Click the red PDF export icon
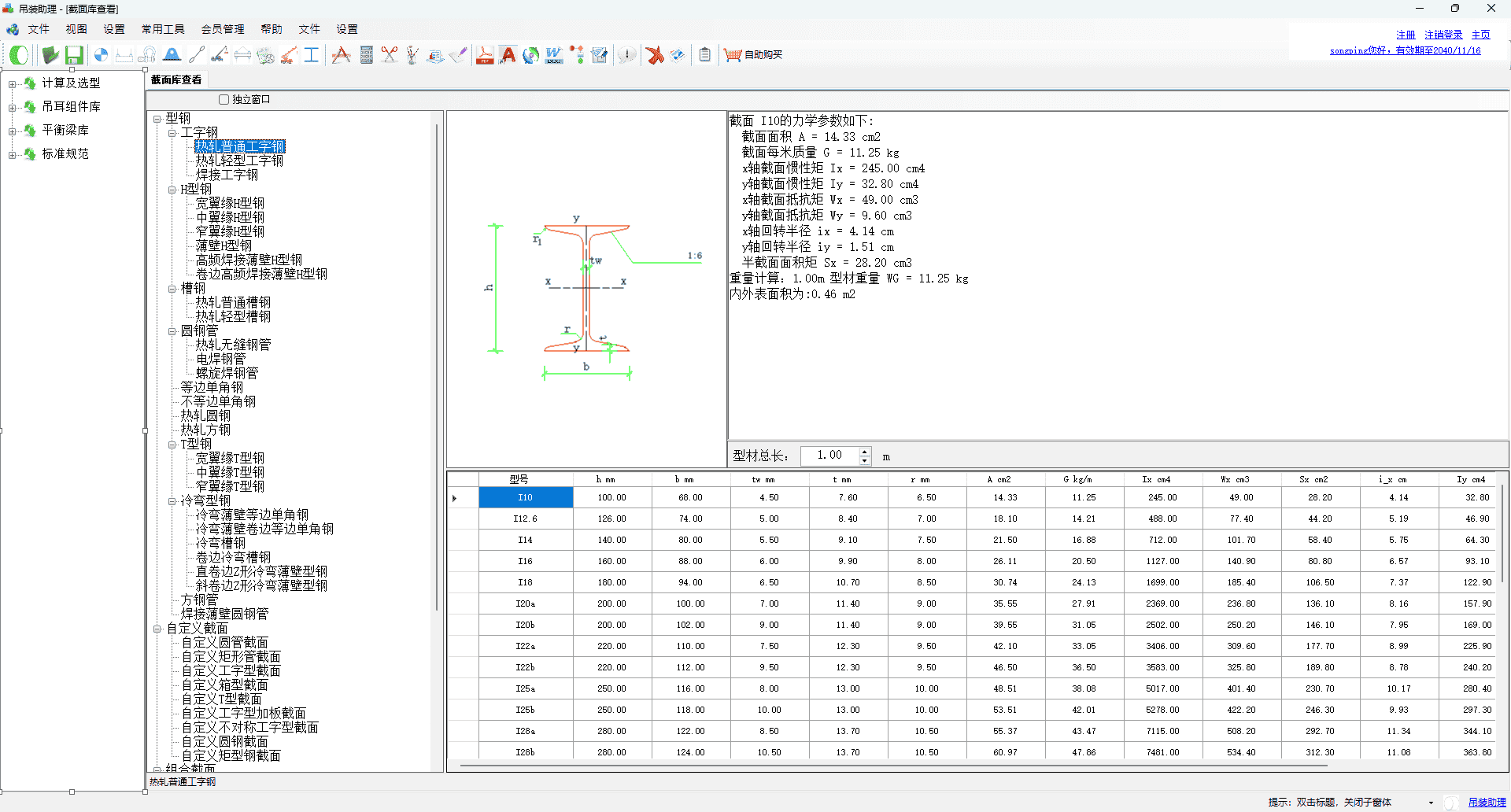 (485, 54)
